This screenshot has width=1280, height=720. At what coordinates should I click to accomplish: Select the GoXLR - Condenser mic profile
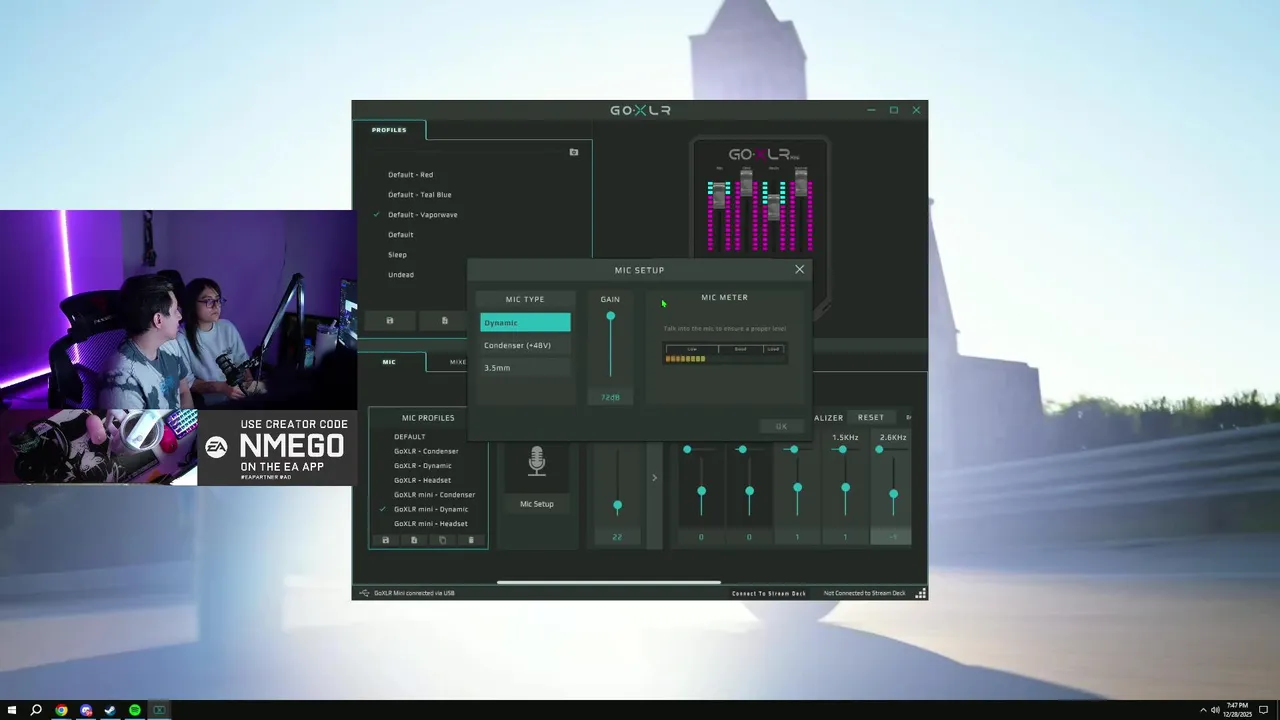(426, 451)
